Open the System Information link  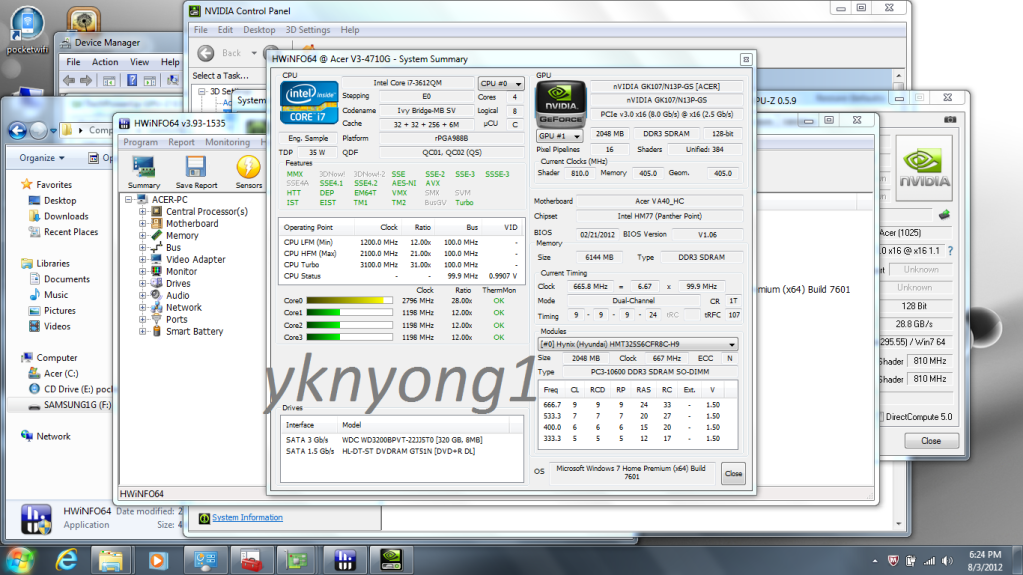coord(247,518)
